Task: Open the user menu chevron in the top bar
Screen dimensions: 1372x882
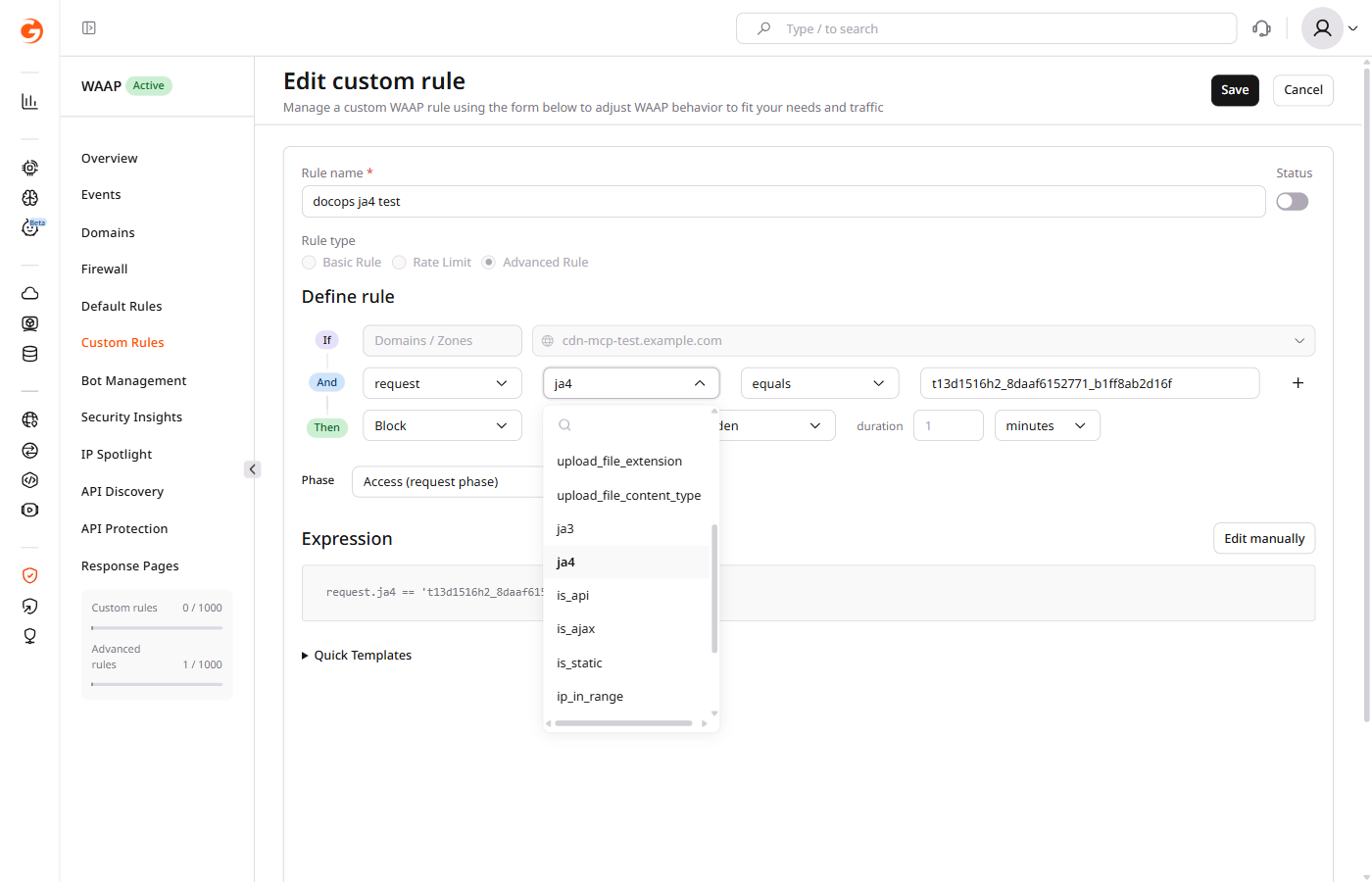Action: click(1353, 28)
